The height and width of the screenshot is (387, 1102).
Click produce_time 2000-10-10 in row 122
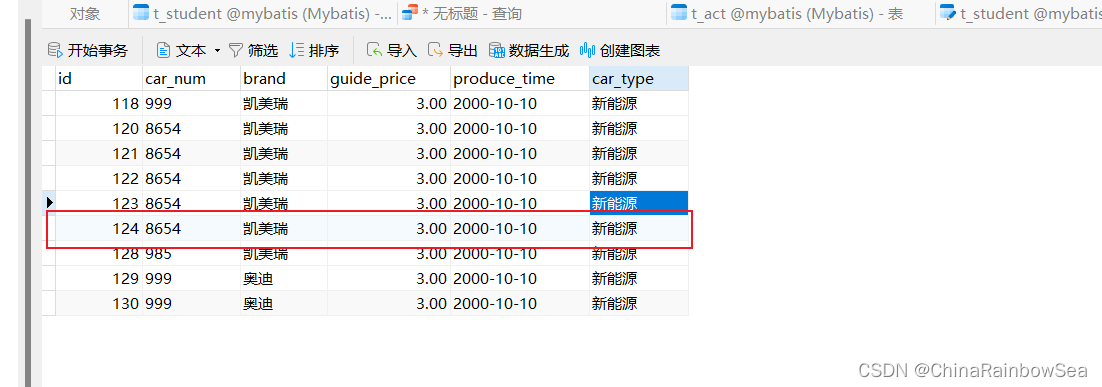pos(520,178)
